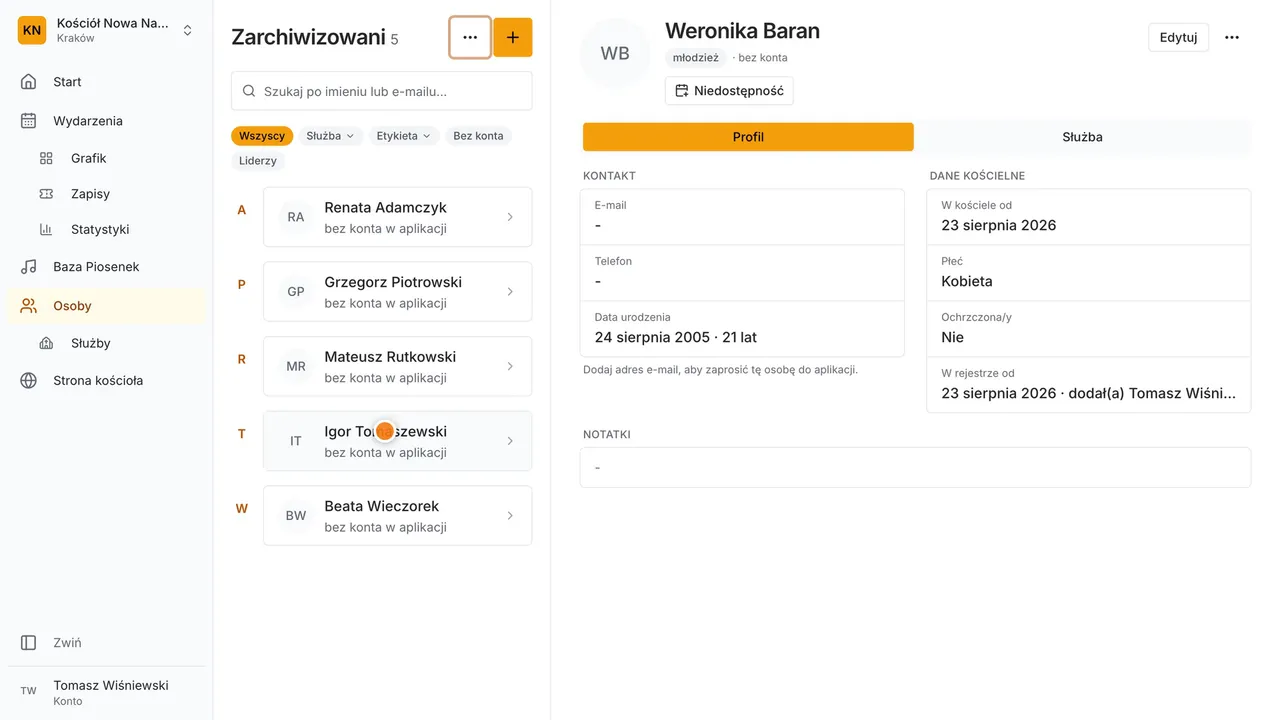Click the Niedostępność button

pyautogui.click(x=729, y=91)
